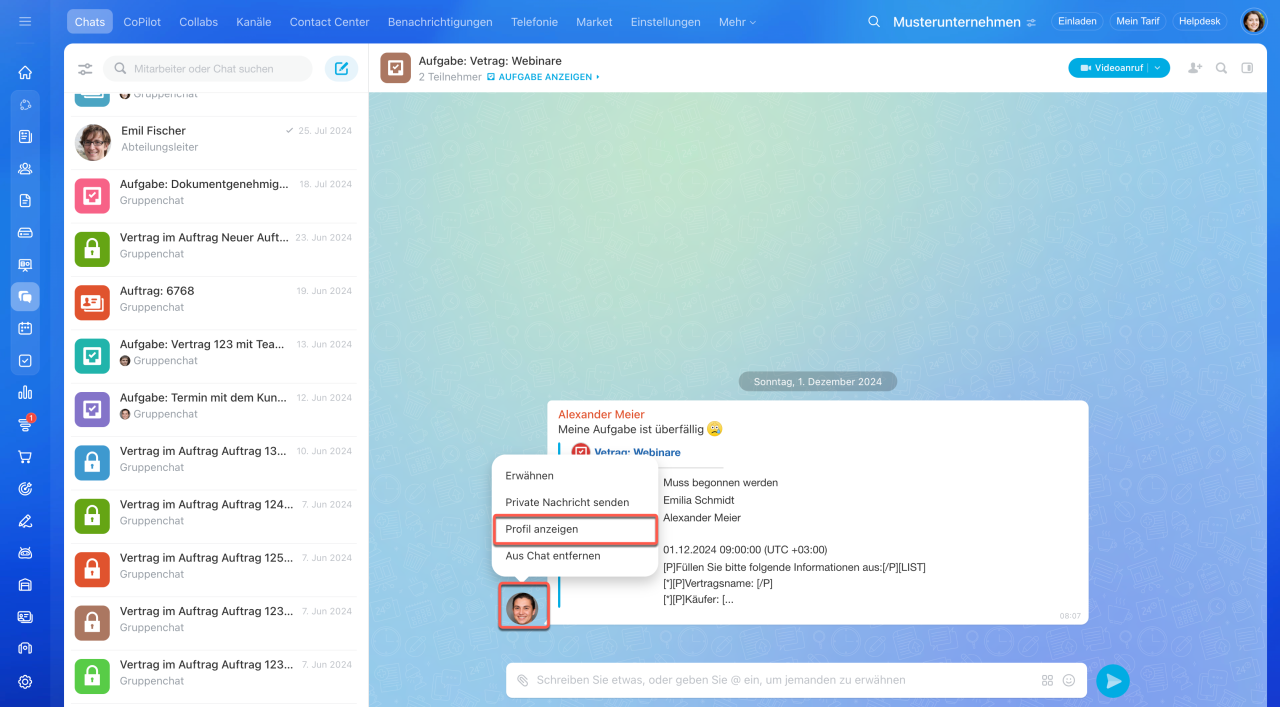Open the user profile avatar at top right
Screen dimensions: 1280x707
1253,21
